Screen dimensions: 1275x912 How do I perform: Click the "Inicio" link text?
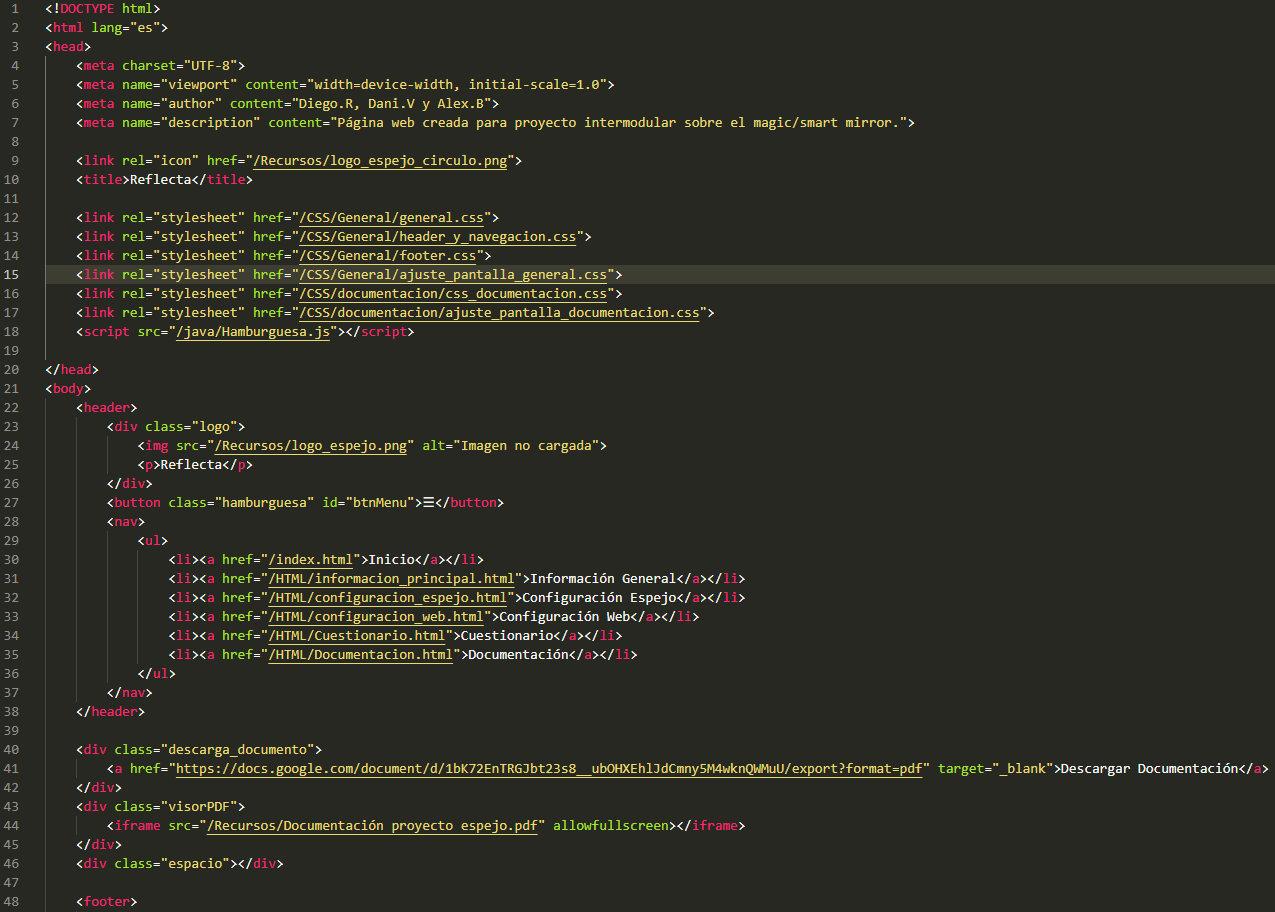pyautogui.click(x=392, y=559)
